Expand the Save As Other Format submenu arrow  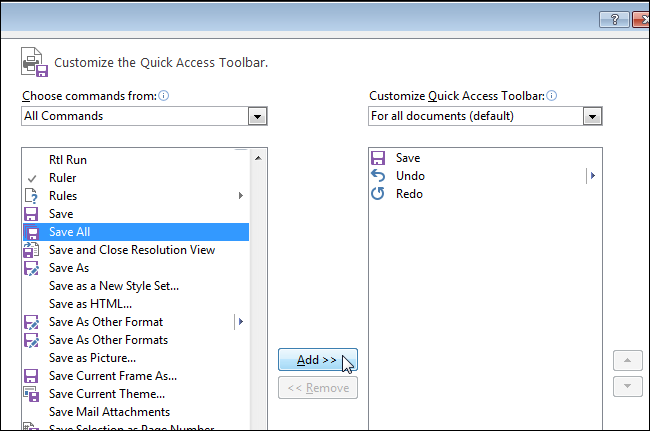[x=241, y=322]
